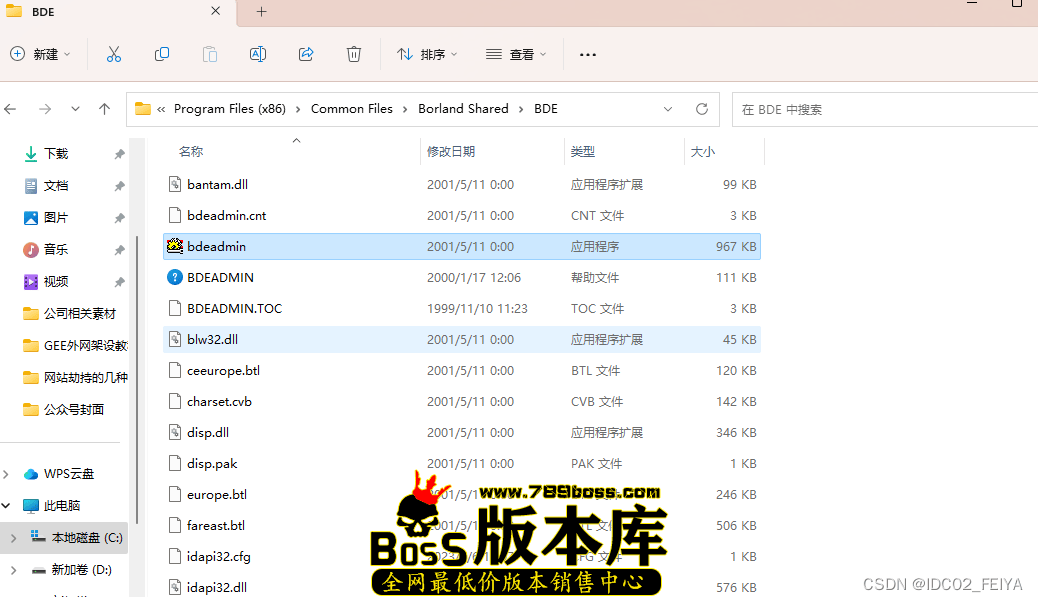Open the bdeadmin application file
This screenshot has height=602, width=1038.
216,246
